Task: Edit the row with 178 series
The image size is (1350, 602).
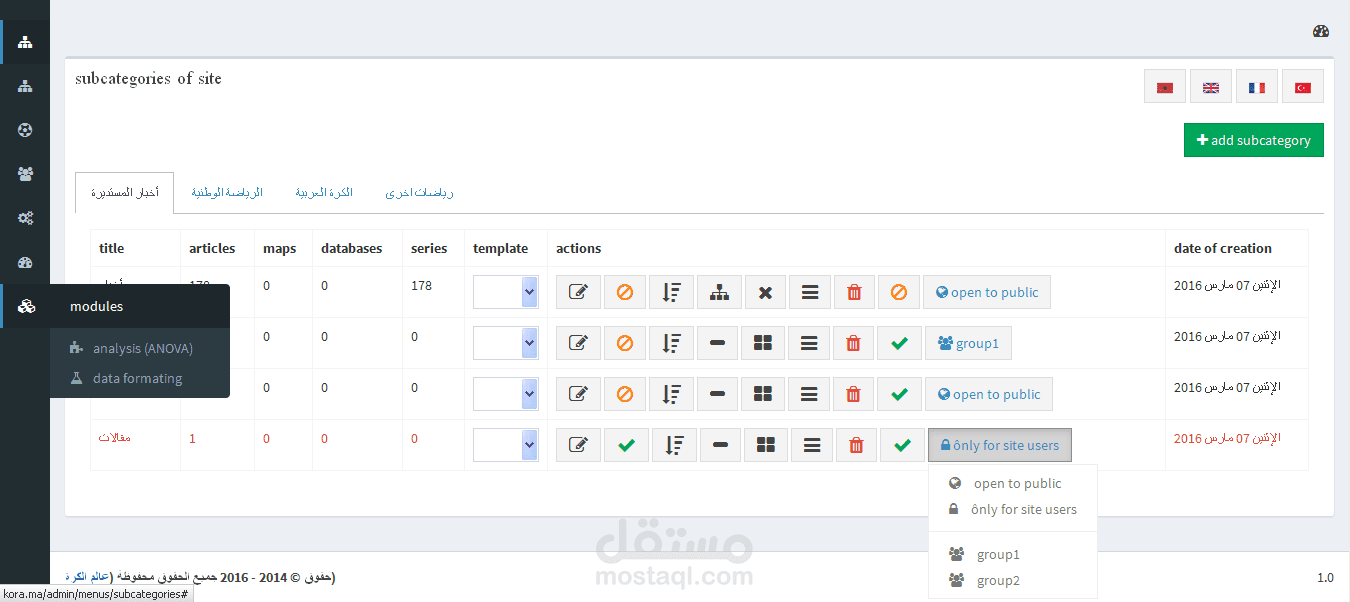Action: coord(578,292)
